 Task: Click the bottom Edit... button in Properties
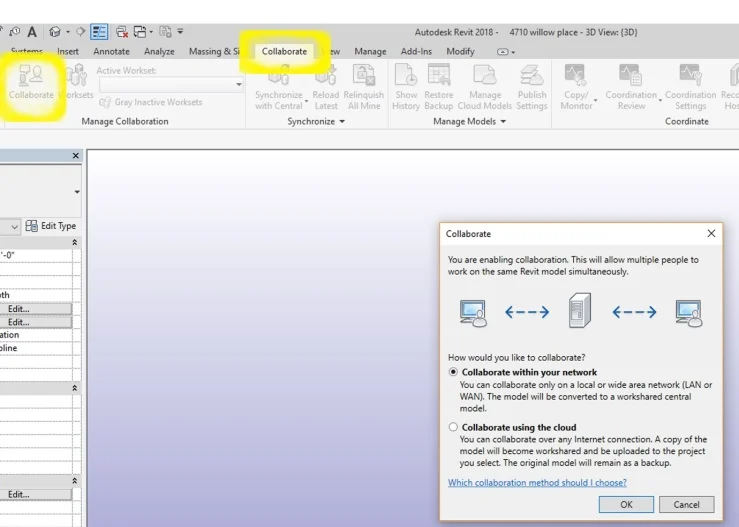tap(36, 494)
